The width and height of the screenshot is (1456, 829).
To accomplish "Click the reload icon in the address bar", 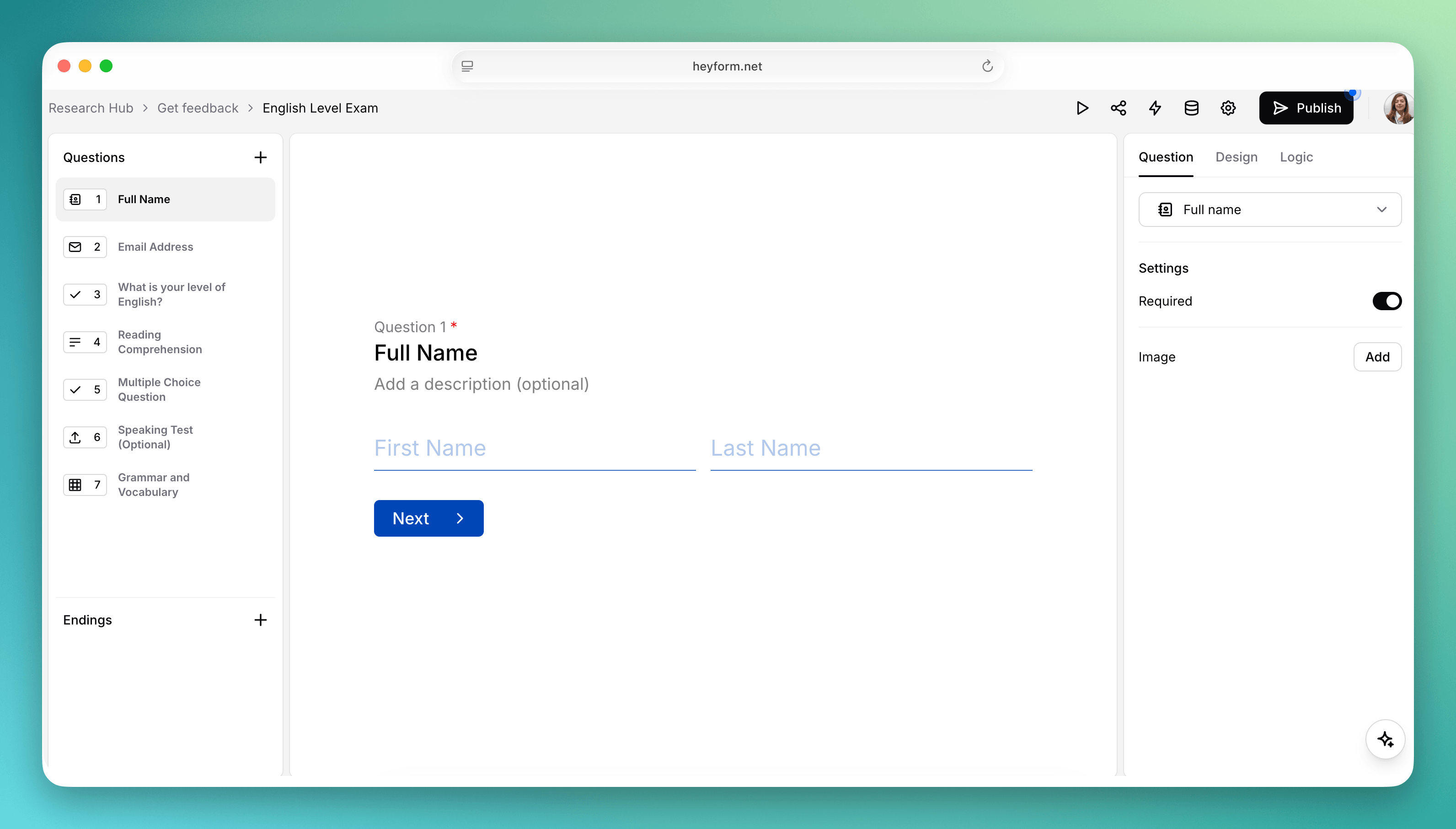I will (988, 66).
